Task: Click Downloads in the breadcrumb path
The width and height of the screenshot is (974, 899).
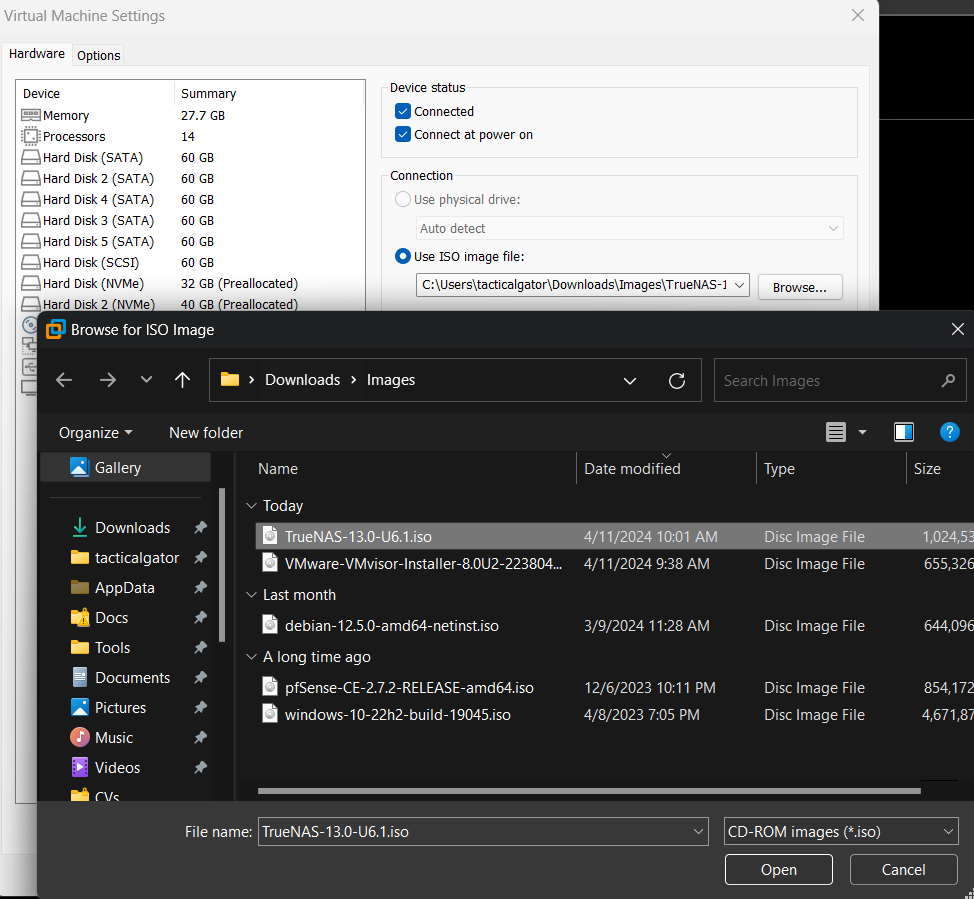Action: [303, 380]
